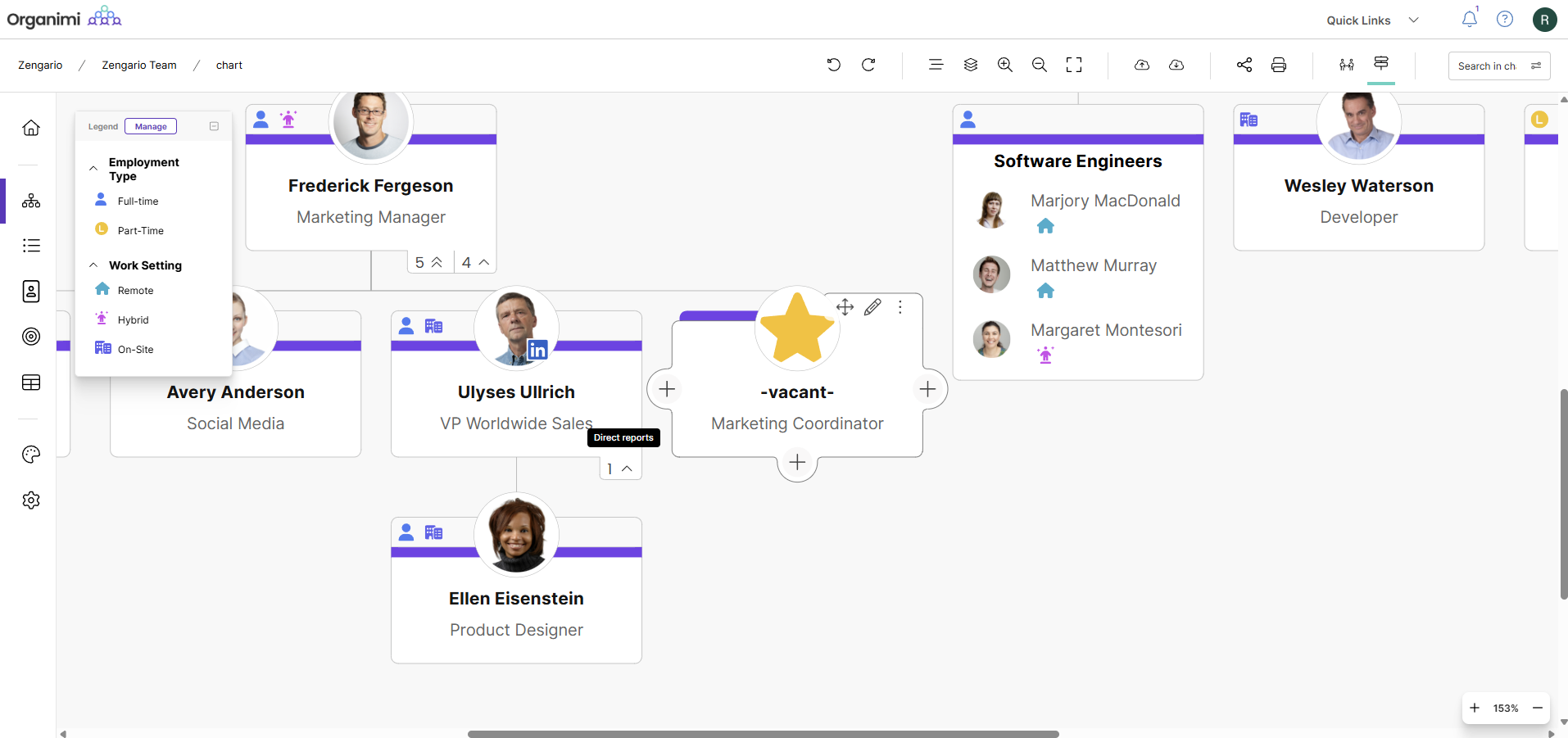The height and width of the screenshot is (738, 1568).
Task: Zoom out with the magnifier minus icon
Action: coord(1040,65)
